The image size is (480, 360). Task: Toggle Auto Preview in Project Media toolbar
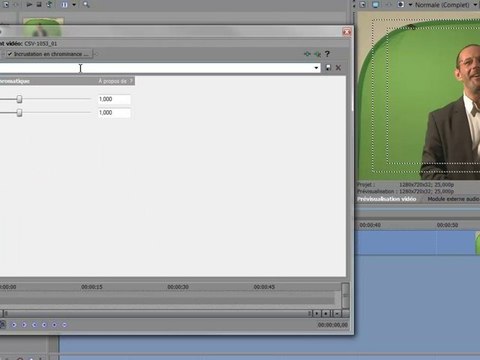(x=49, y=5)
